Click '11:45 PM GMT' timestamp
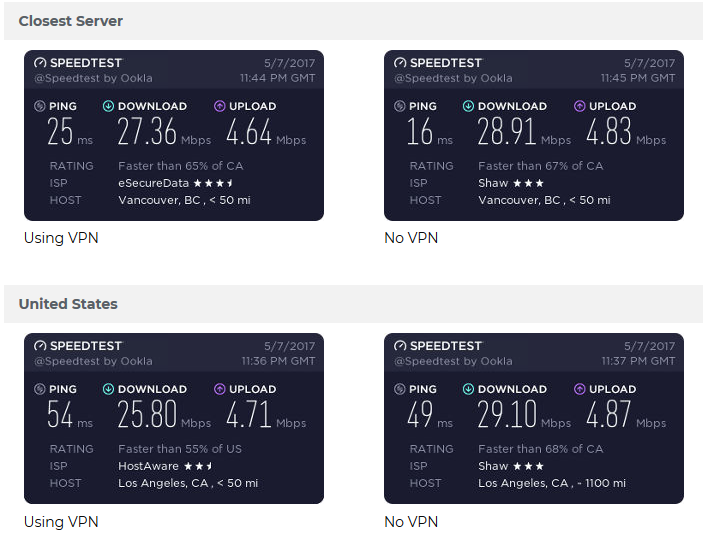The height and width of the screenshot is (536, 703). point(638,78)
